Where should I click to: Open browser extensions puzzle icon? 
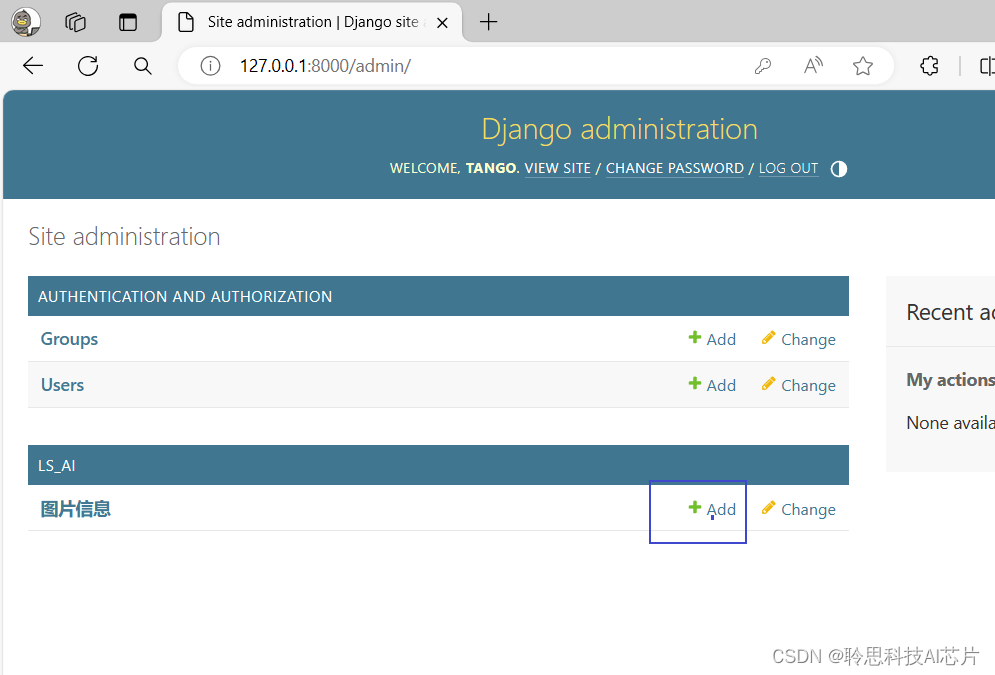929,65
